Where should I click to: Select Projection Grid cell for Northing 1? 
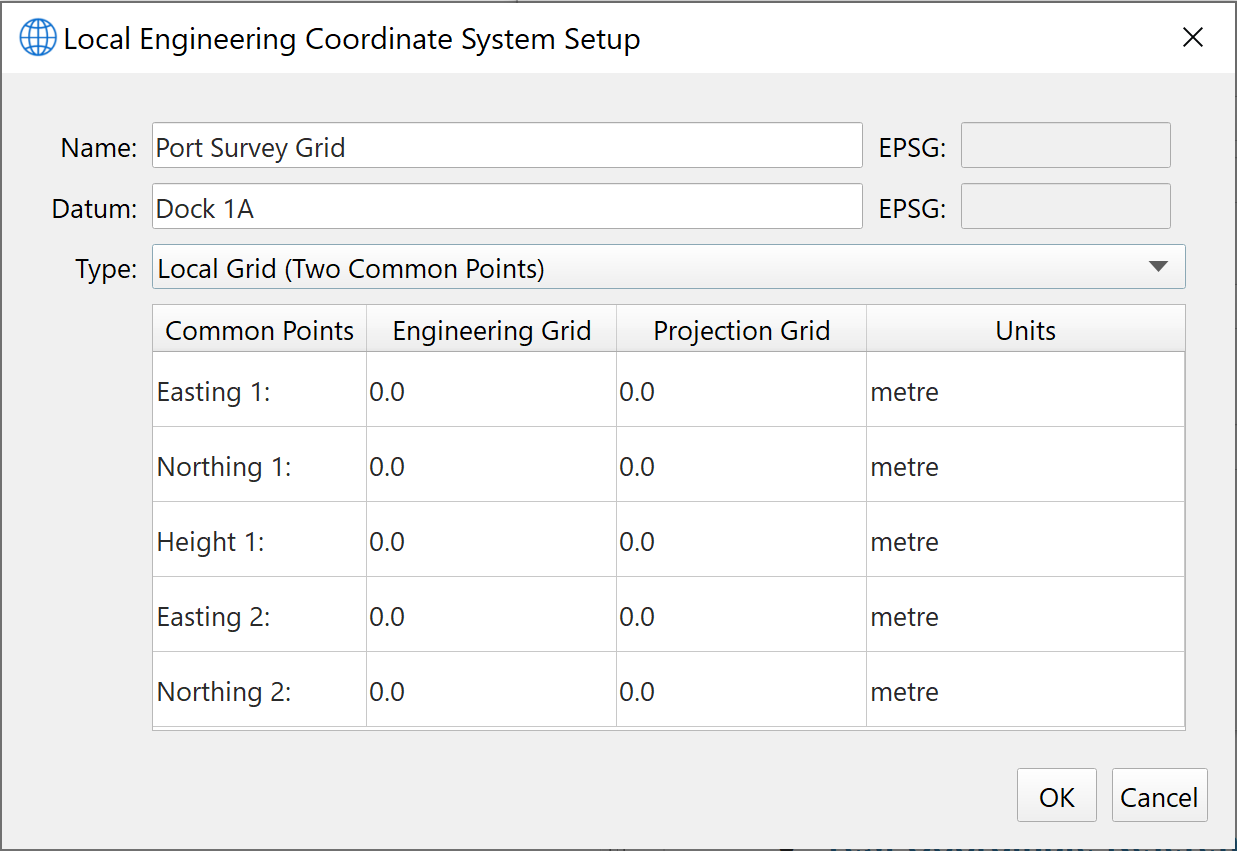741,466
